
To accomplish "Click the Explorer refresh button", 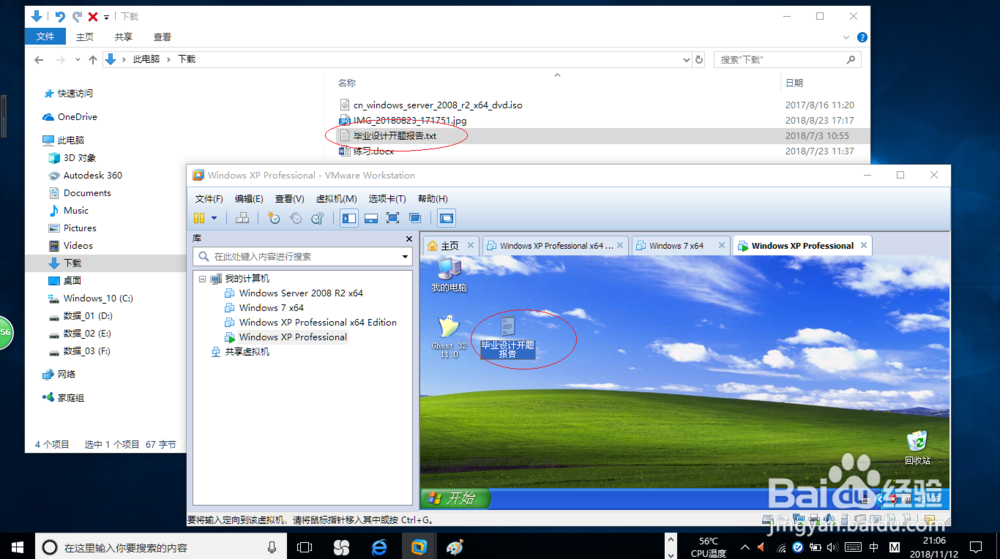I will click(x=699, y=60).
